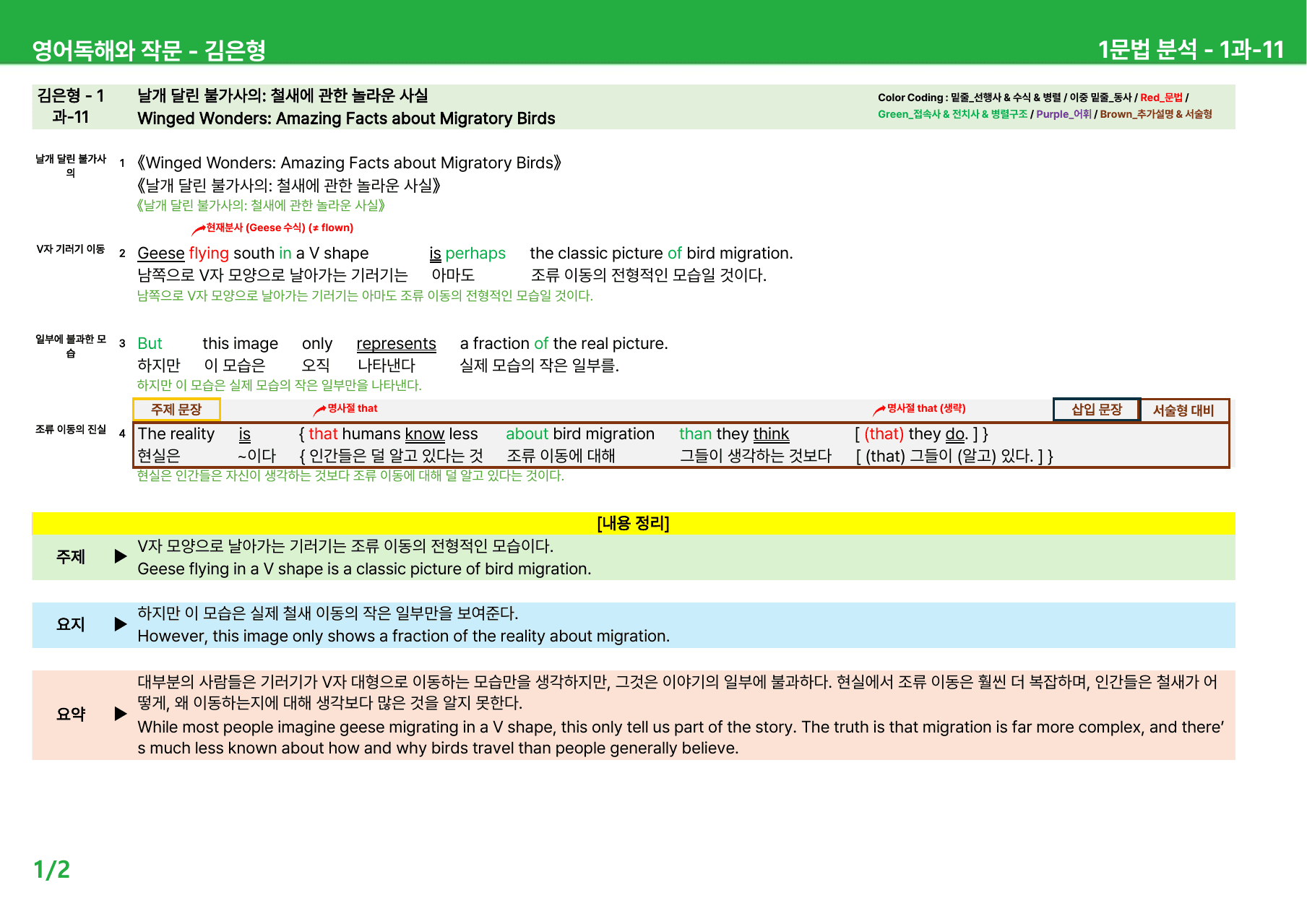The height and width of the screenshot is (924, 1307).
Task: Click the Green_접속사 & 전치사 legend entry
Action: (x=952, y=114)
